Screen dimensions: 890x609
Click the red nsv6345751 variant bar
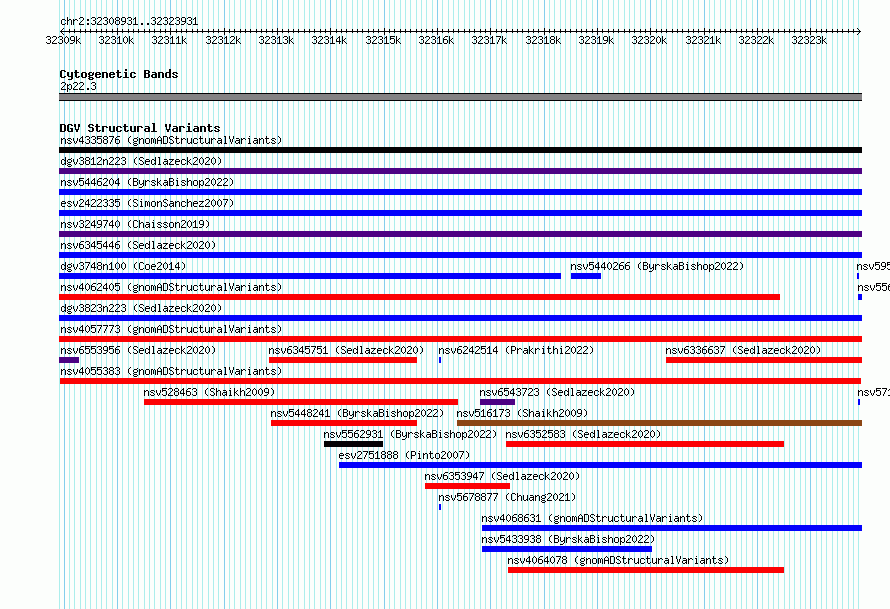coord(343,360)
